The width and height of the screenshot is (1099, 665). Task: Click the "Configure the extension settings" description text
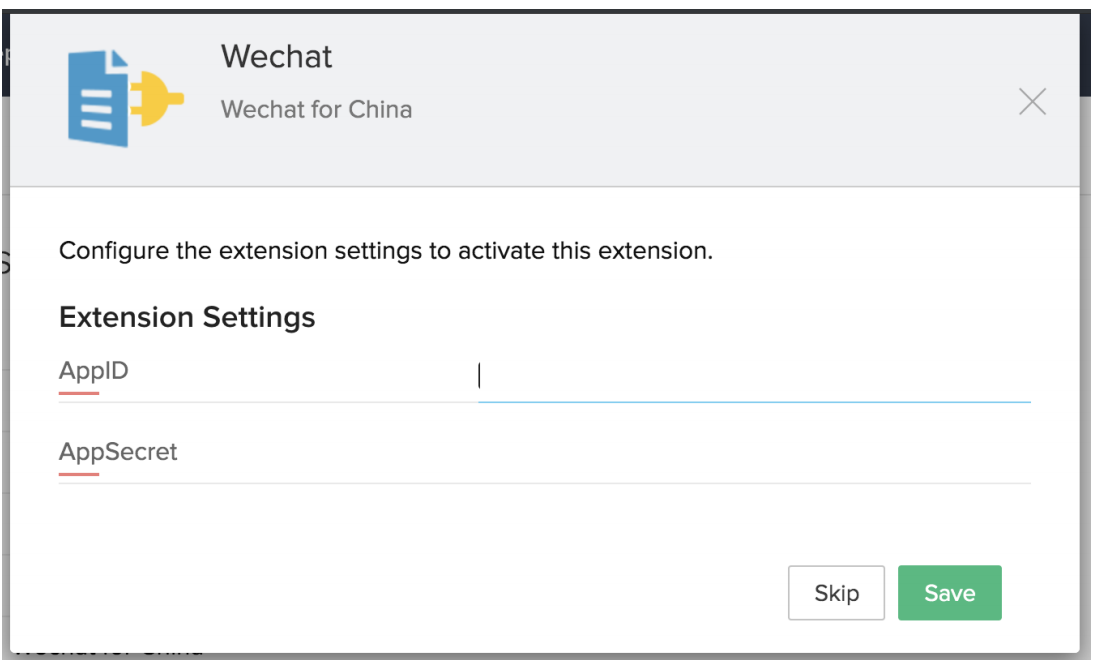(386, 250)
